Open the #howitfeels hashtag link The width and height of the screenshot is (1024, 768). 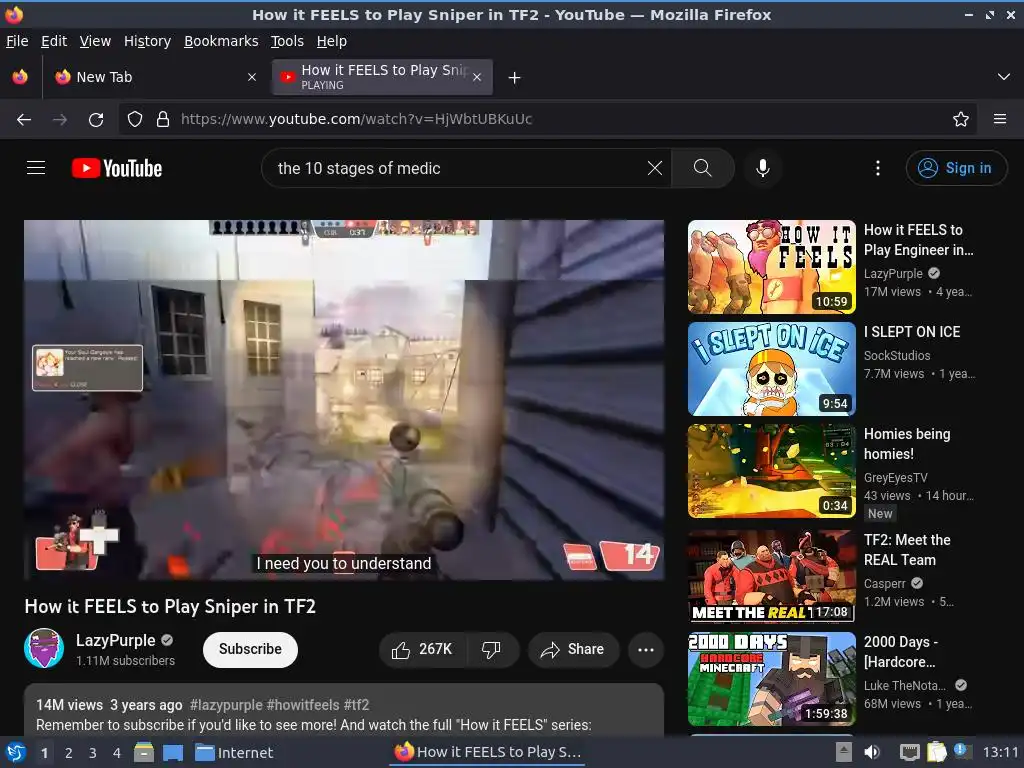(303, 705)
